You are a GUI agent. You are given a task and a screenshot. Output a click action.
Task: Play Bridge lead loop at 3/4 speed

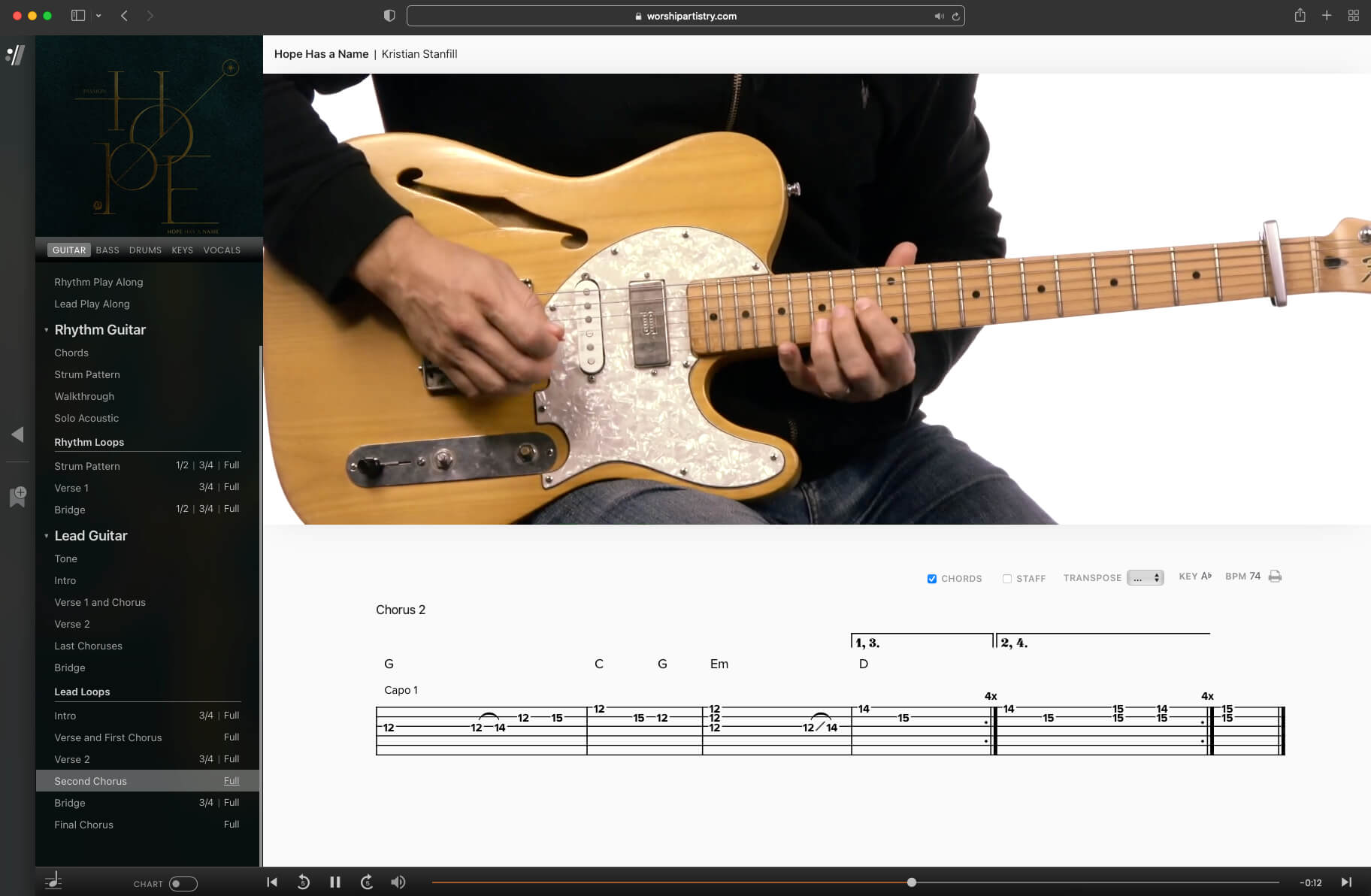coord(206,803)
